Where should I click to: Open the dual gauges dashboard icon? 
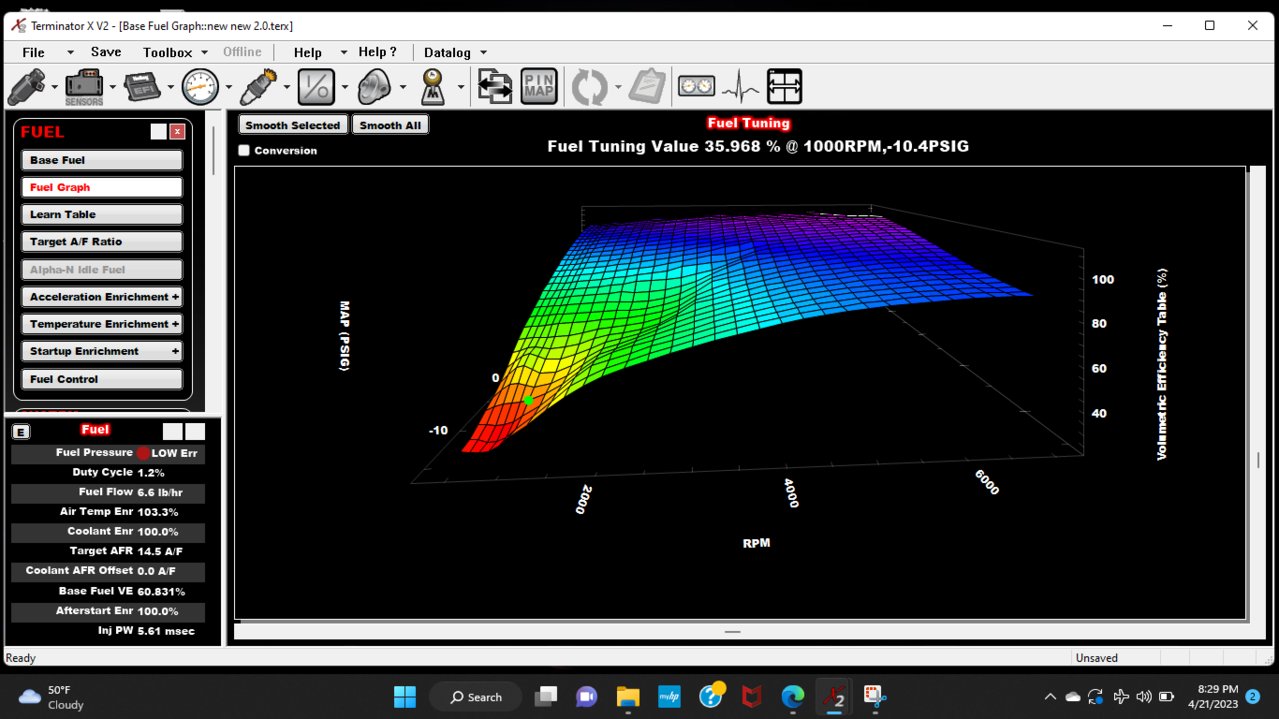click(696, 87)
